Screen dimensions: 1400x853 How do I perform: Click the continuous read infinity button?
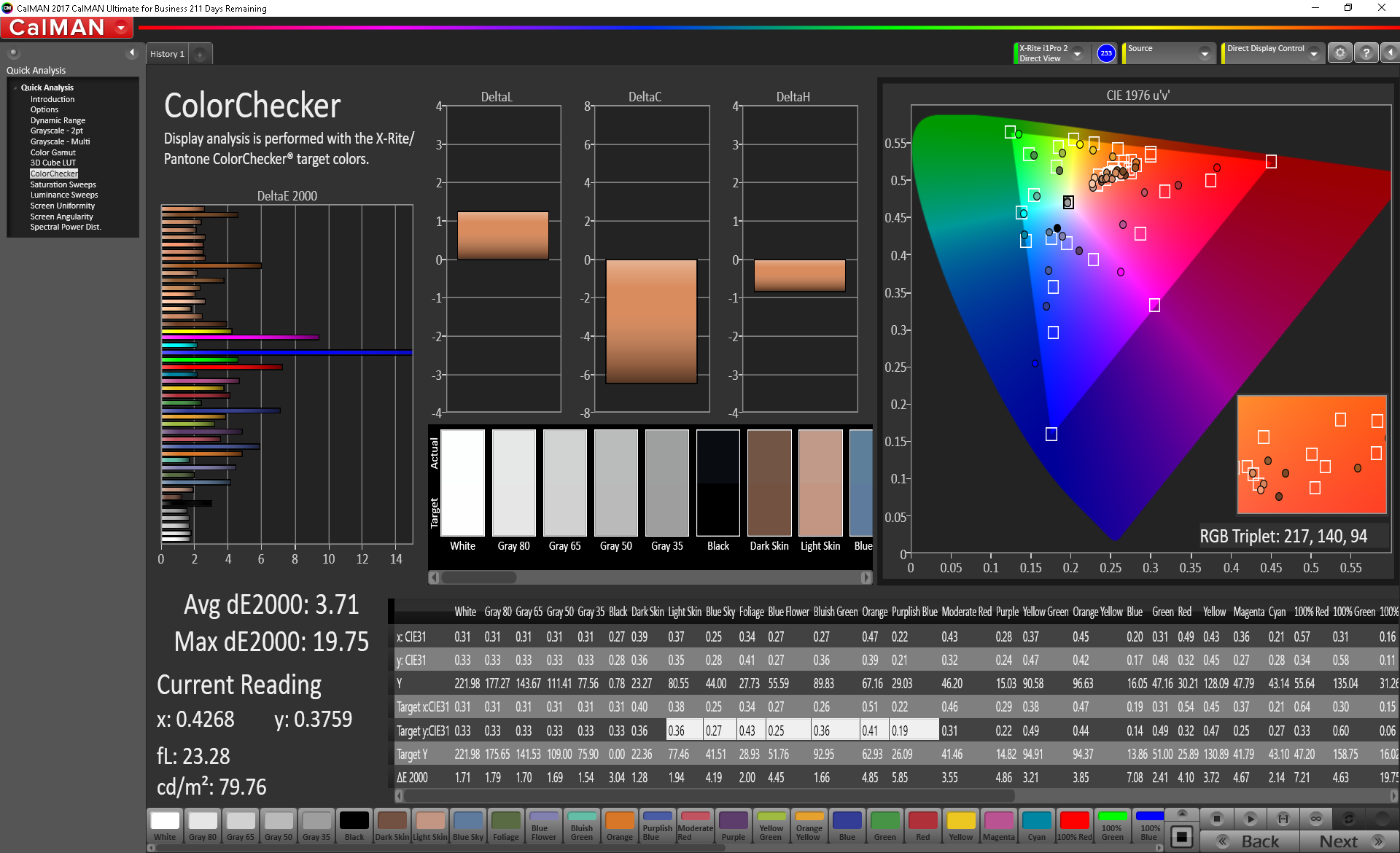(x=1316, y=819)
